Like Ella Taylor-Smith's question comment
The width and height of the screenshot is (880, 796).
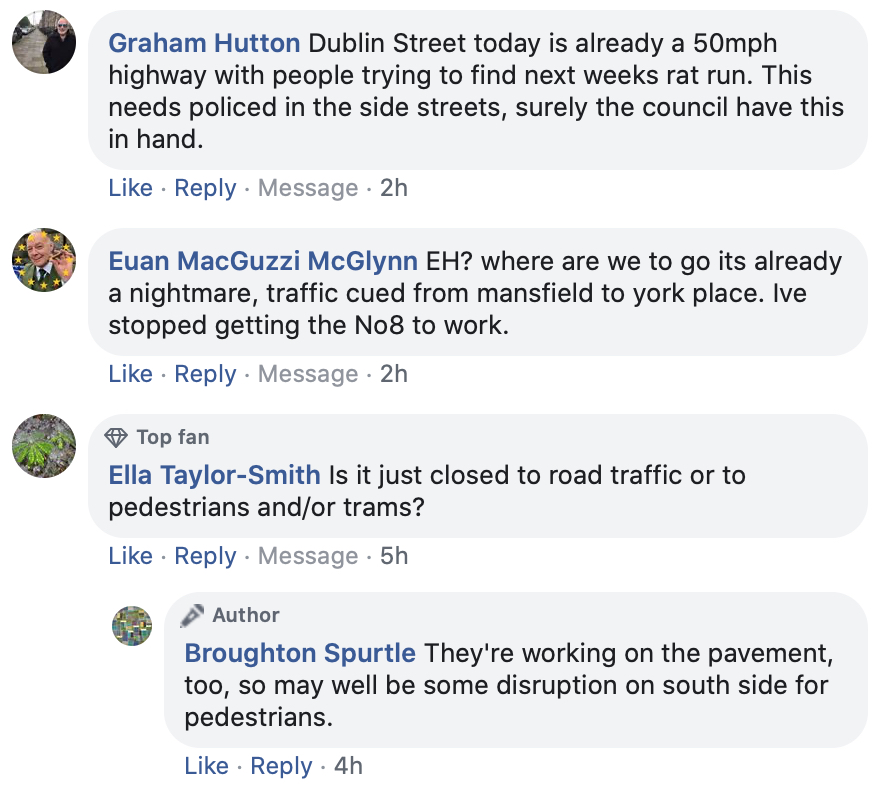coord(130,556)
